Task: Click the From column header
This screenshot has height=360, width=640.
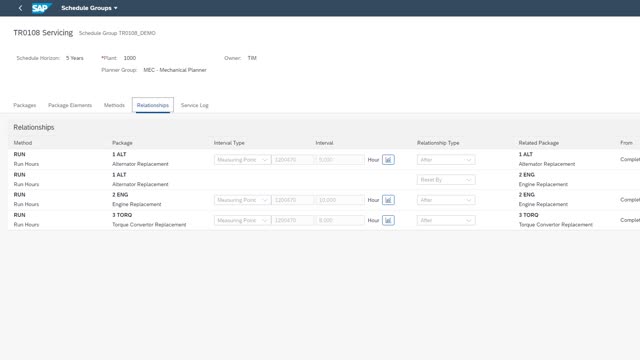Action: (626, 143)
